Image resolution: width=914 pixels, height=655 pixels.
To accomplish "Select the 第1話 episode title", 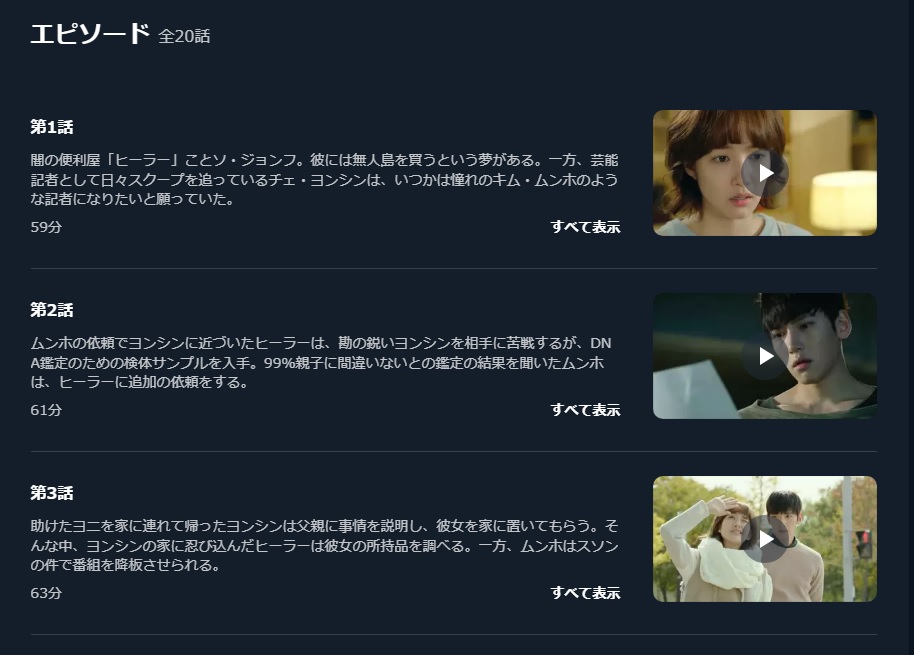I will tap(52, 127).
